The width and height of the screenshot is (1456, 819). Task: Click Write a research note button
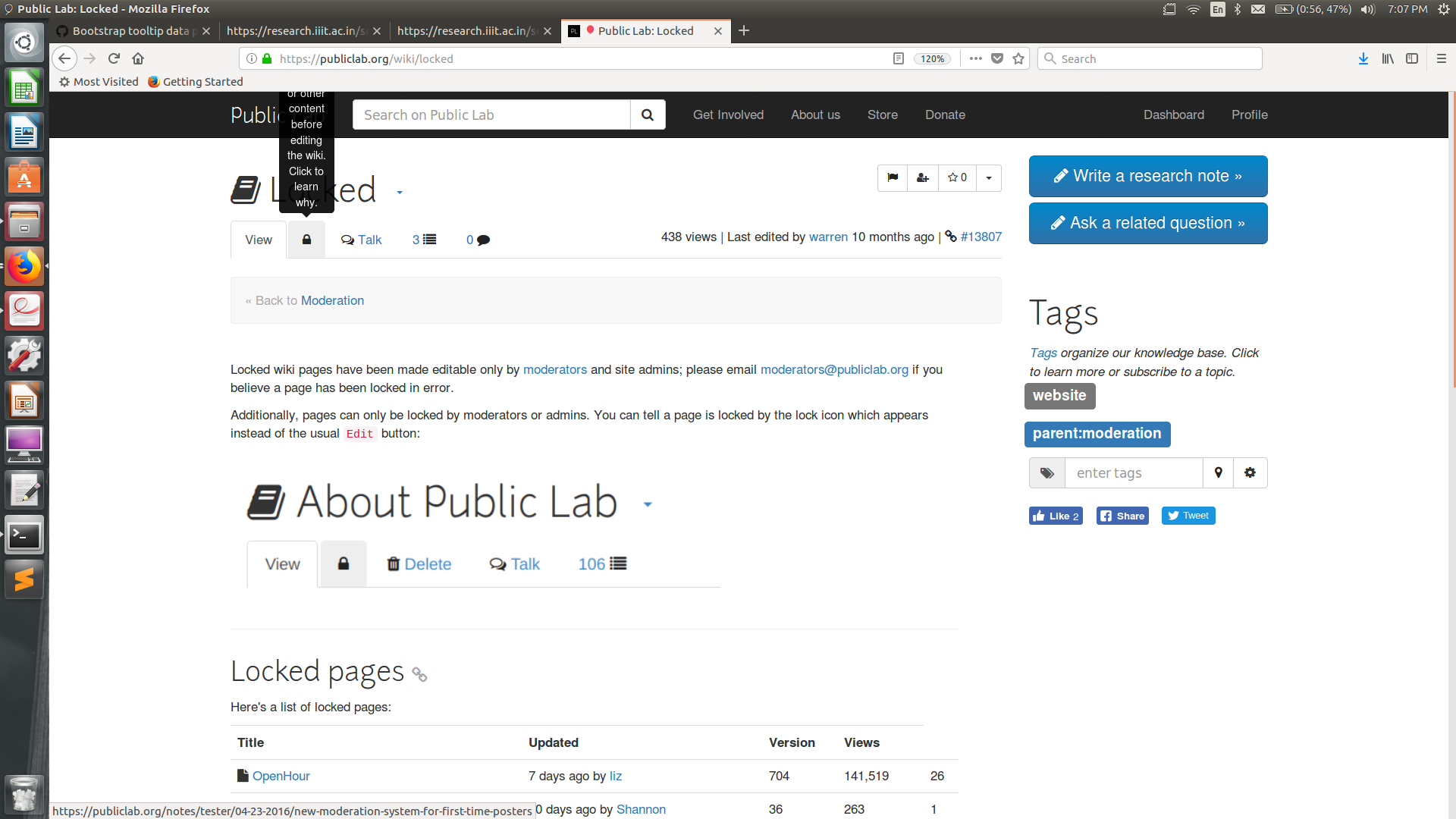pos(1147,176)
